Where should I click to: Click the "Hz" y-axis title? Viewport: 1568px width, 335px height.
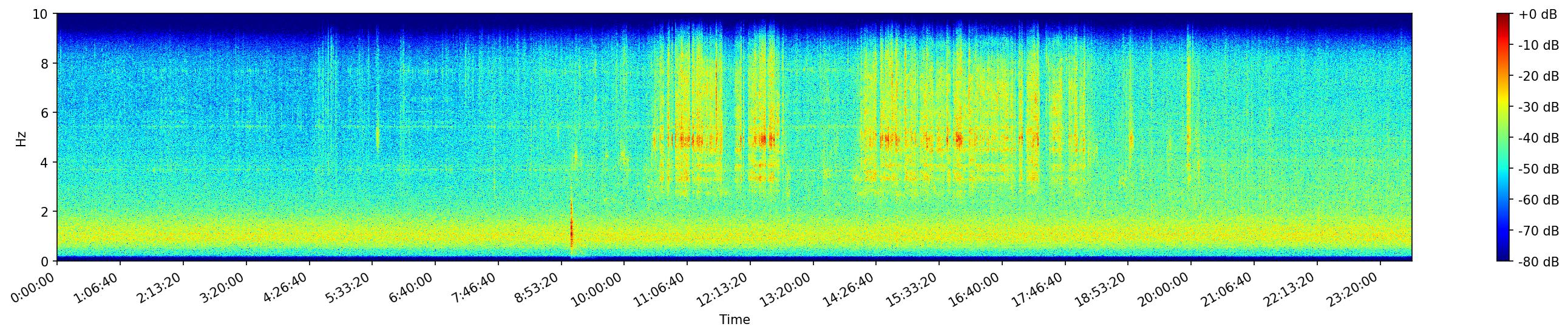click(x=21, y=138)
